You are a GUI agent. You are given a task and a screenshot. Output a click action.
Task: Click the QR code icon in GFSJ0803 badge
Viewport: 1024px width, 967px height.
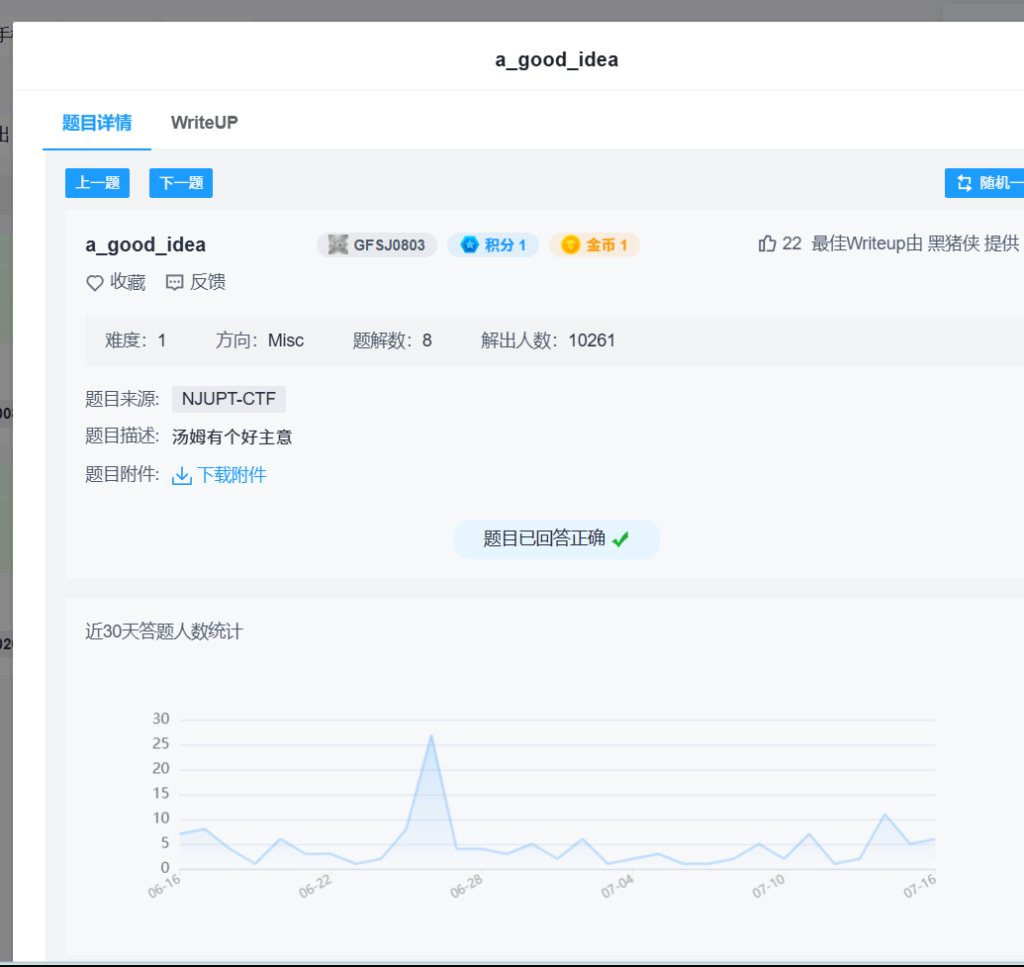pos(338,245)
